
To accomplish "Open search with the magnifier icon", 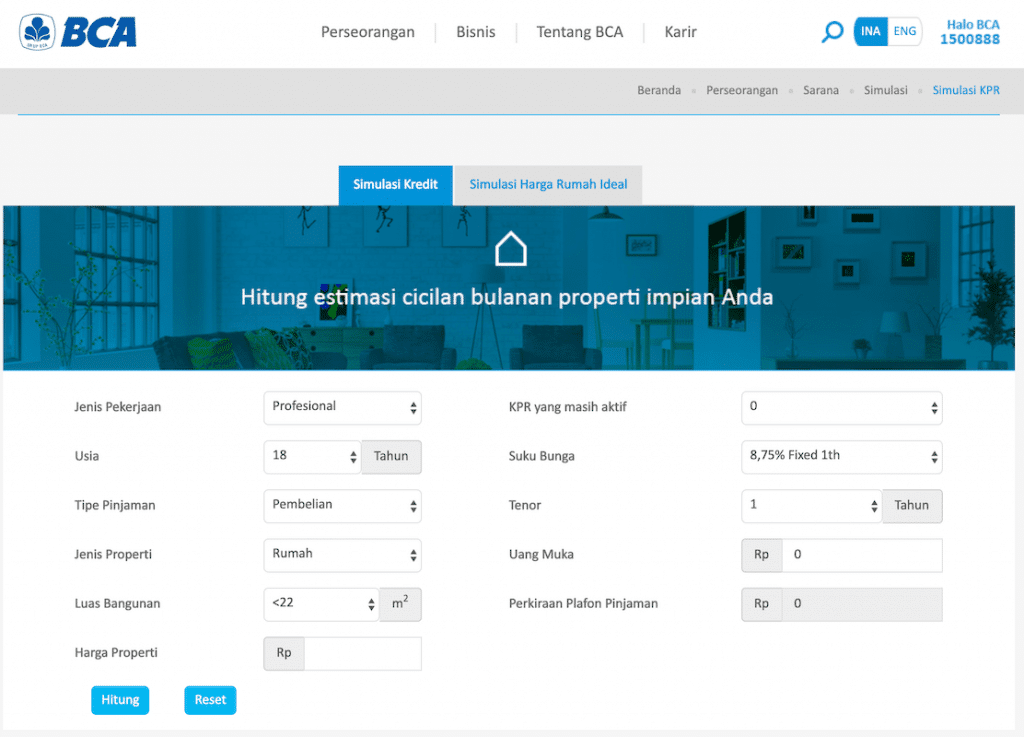I will tap(832, 32).
